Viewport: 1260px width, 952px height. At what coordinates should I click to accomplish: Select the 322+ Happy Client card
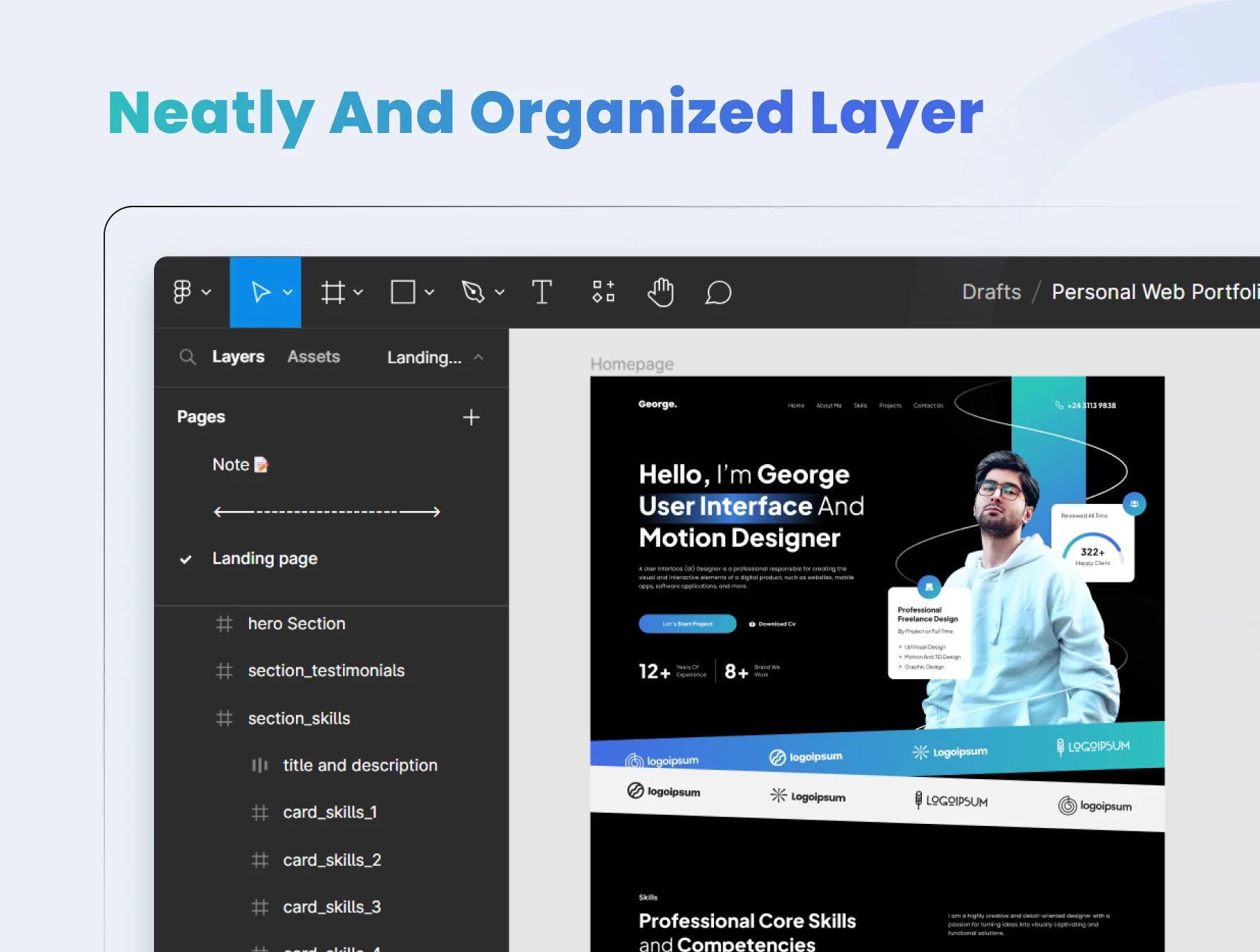coord(1093,542)
